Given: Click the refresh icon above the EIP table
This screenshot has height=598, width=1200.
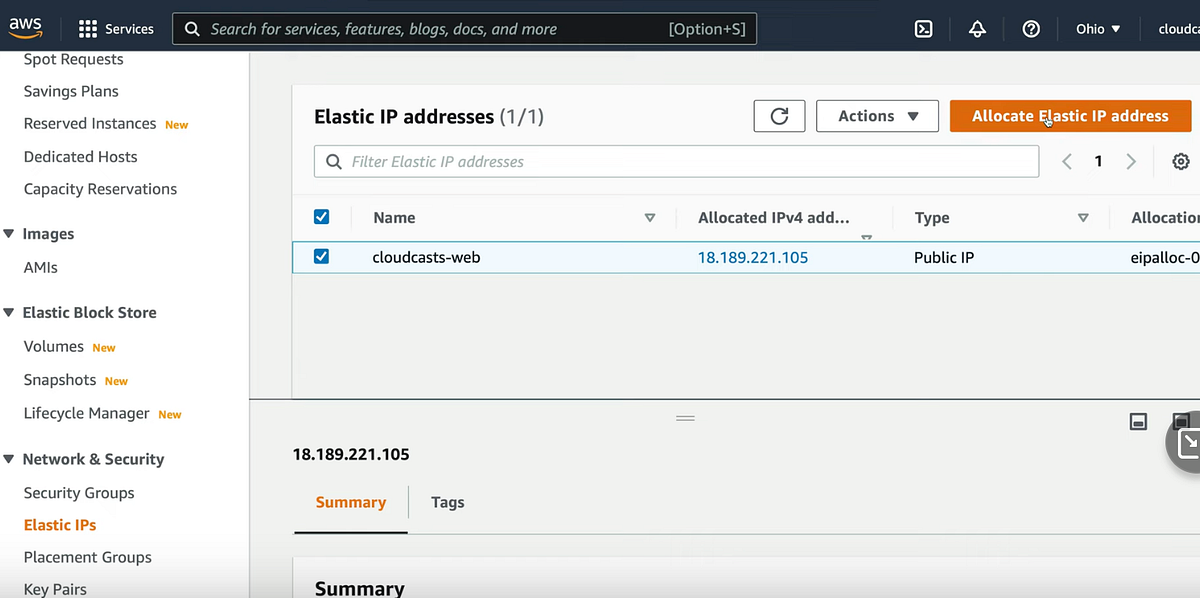Looking at the screenshot, I should [779, 116].
